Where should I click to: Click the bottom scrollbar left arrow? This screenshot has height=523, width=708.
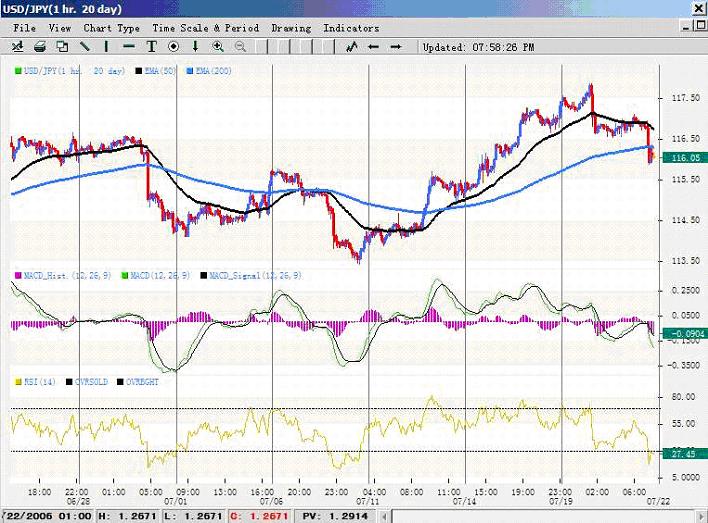(384, 516)
